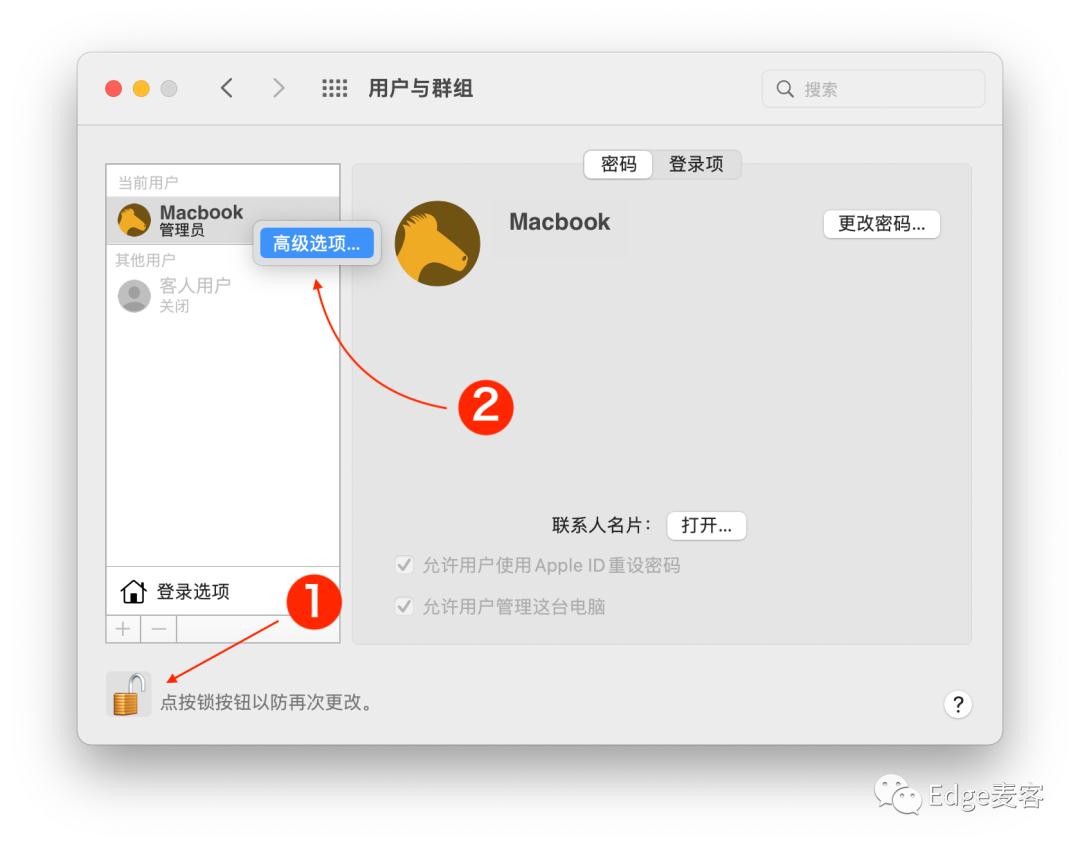Viewport: 1080px width, 847px height.
Task: Click 打开… next to 联系人名片
Action: pos(707,525)
